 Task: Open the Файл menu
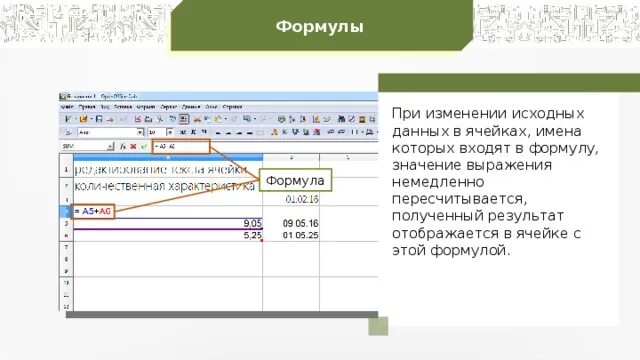[67, 107]
